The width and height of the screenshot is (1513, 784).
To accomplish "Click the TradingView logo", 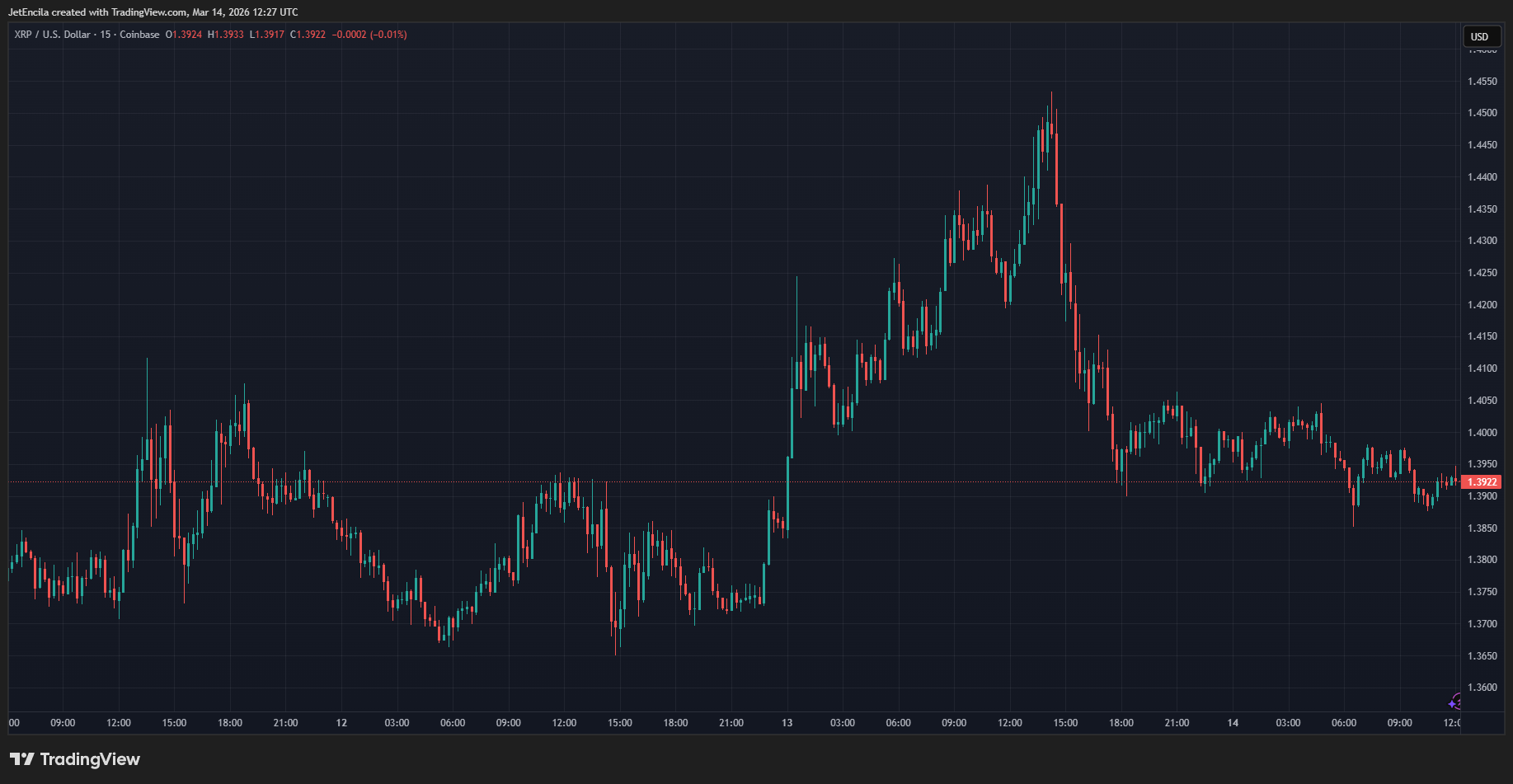I will [x=75, y=759].
